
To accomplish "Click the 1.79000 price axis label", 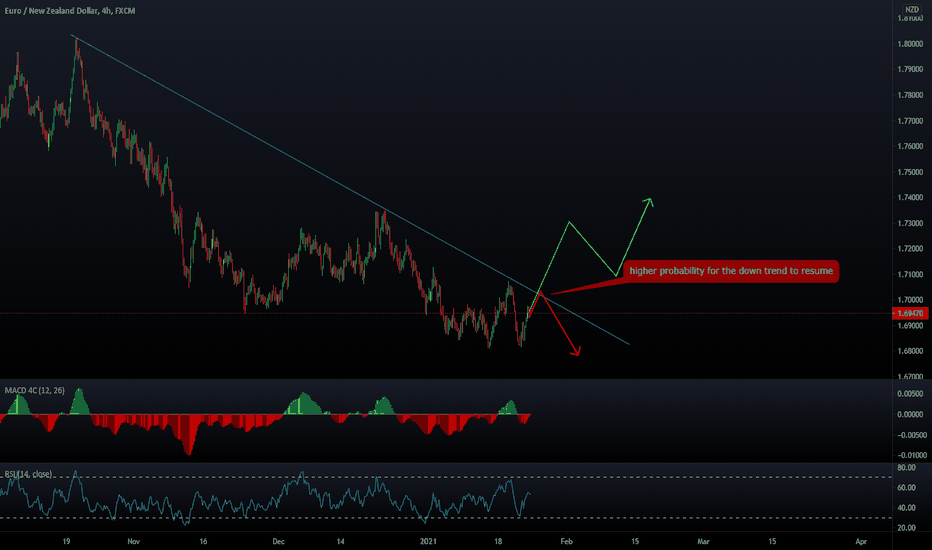I will click(x=910, y=70).
